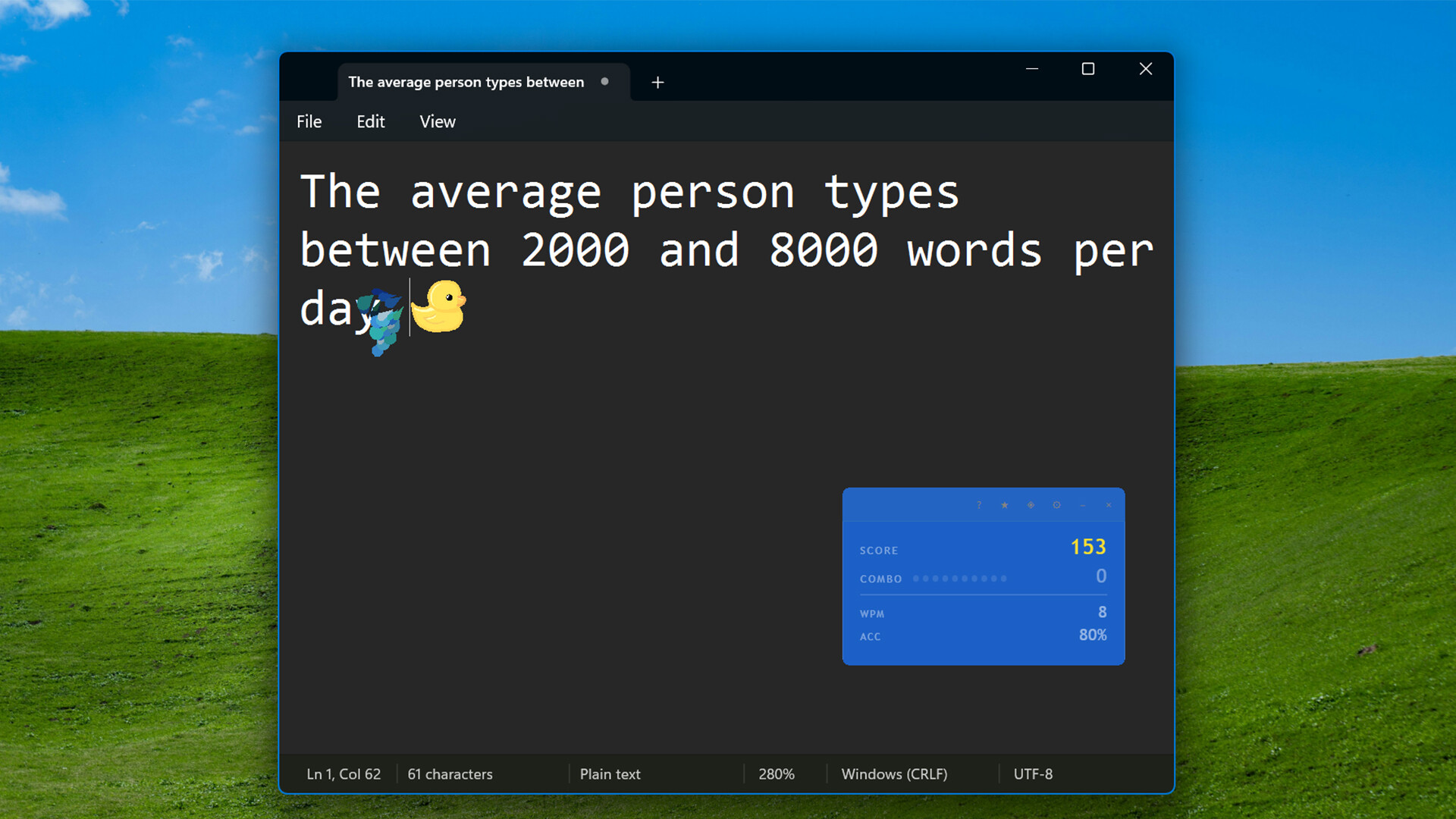The height and width of the screenshot is (819, 1456).
Task: Add a new Notepad tab
Action: (x=657, y=82)
